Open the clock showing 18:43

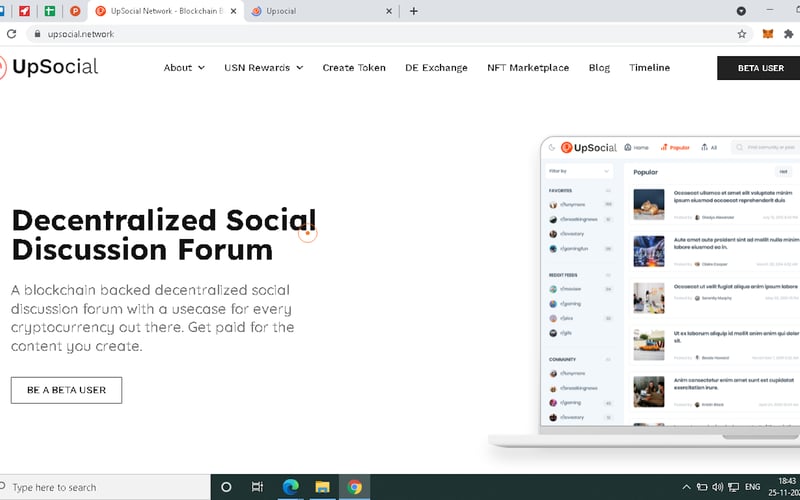pos(783,487)
